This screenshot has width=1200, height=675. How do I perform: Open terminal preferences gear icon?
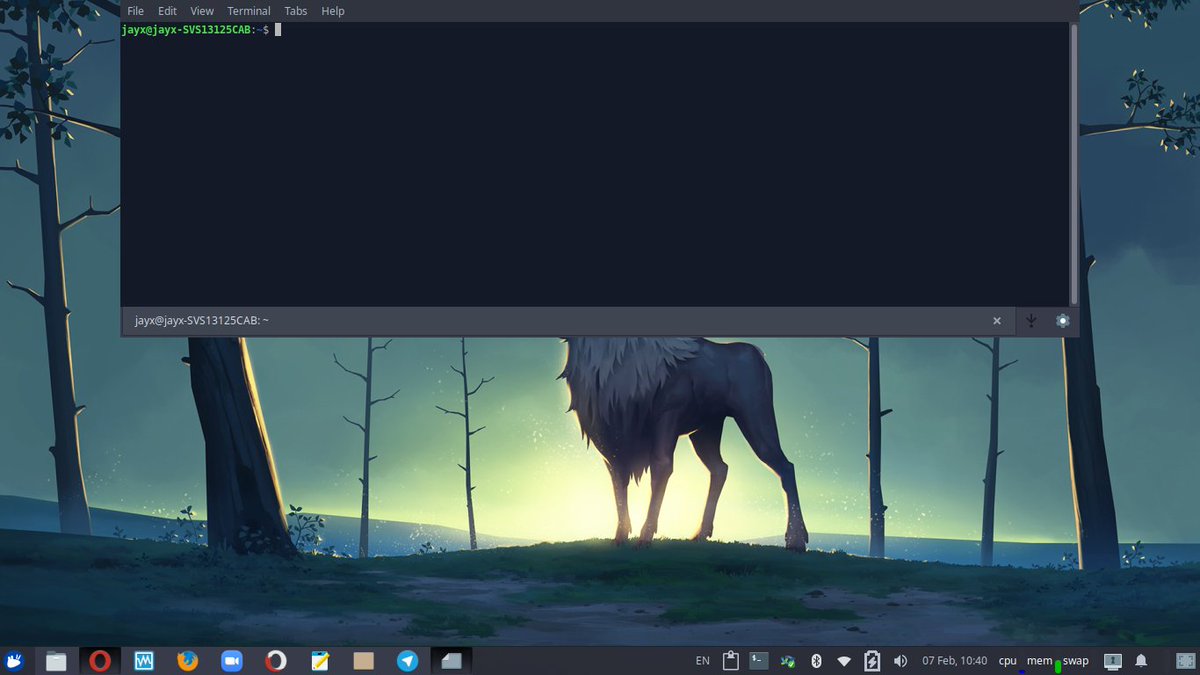click(x=1063, y=321)
